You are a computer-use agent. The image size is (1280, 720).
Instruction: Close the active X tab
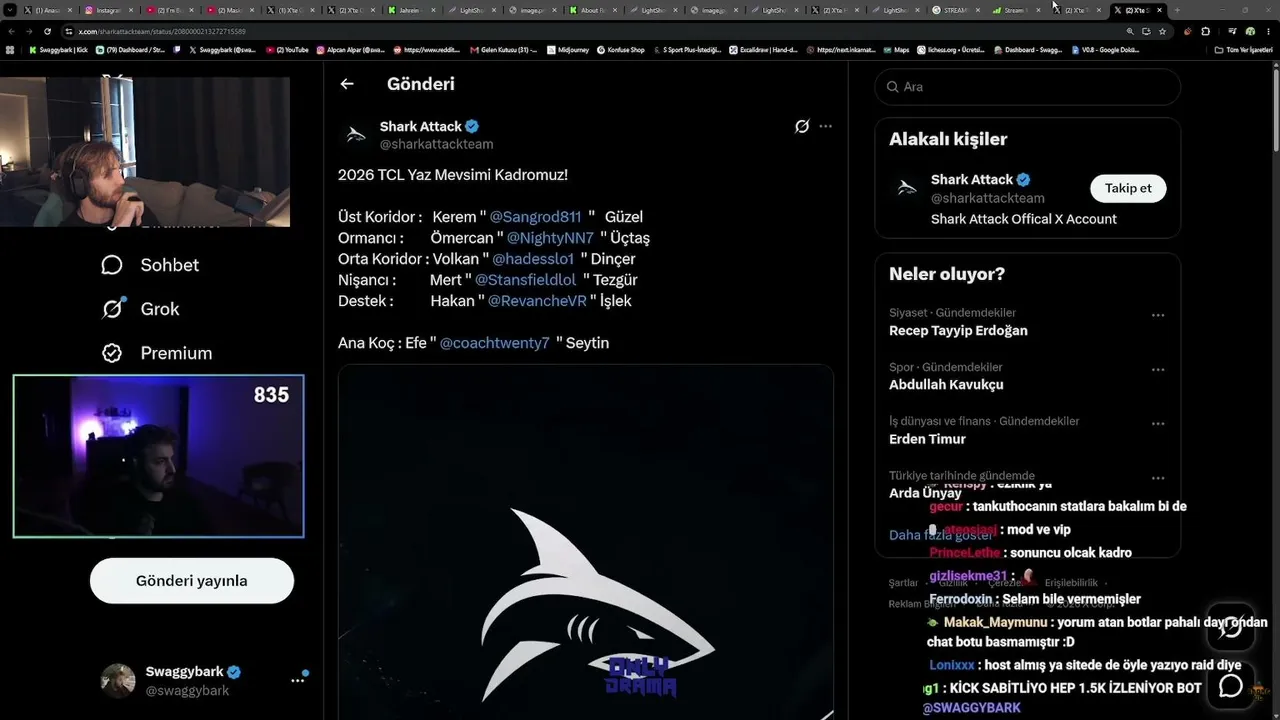(x=1160, y=10)
